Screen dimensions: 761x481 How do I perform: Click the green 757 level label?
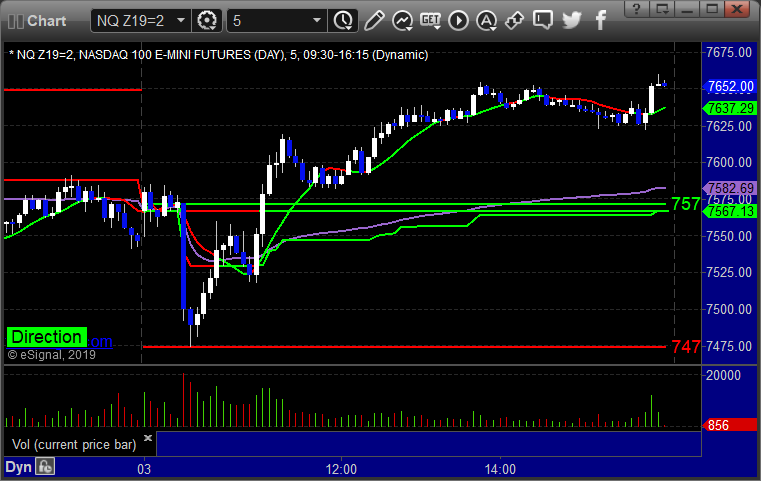pyautogui.click(x=685, y=204)
